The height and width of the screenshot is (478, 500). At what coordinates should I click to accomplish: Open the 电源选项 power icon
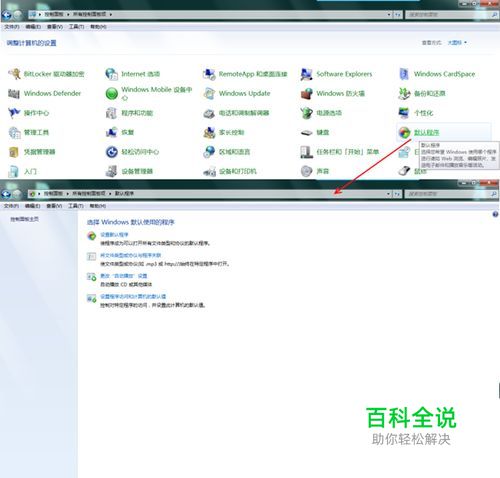pyautogui.click(x=306, y=113)
